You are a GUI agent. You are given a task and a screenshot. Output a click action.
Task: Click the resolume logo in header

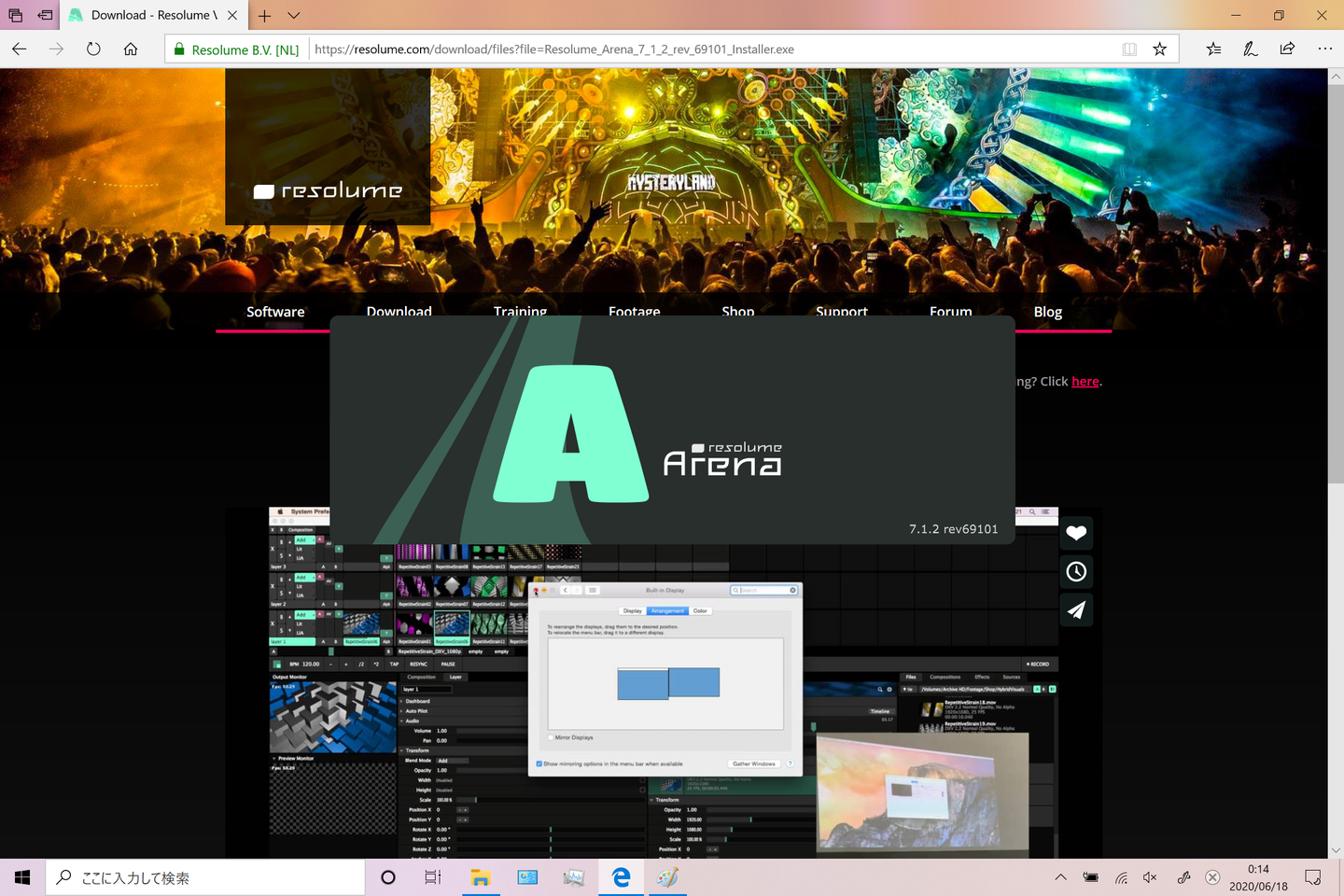[x=328, y=190]
